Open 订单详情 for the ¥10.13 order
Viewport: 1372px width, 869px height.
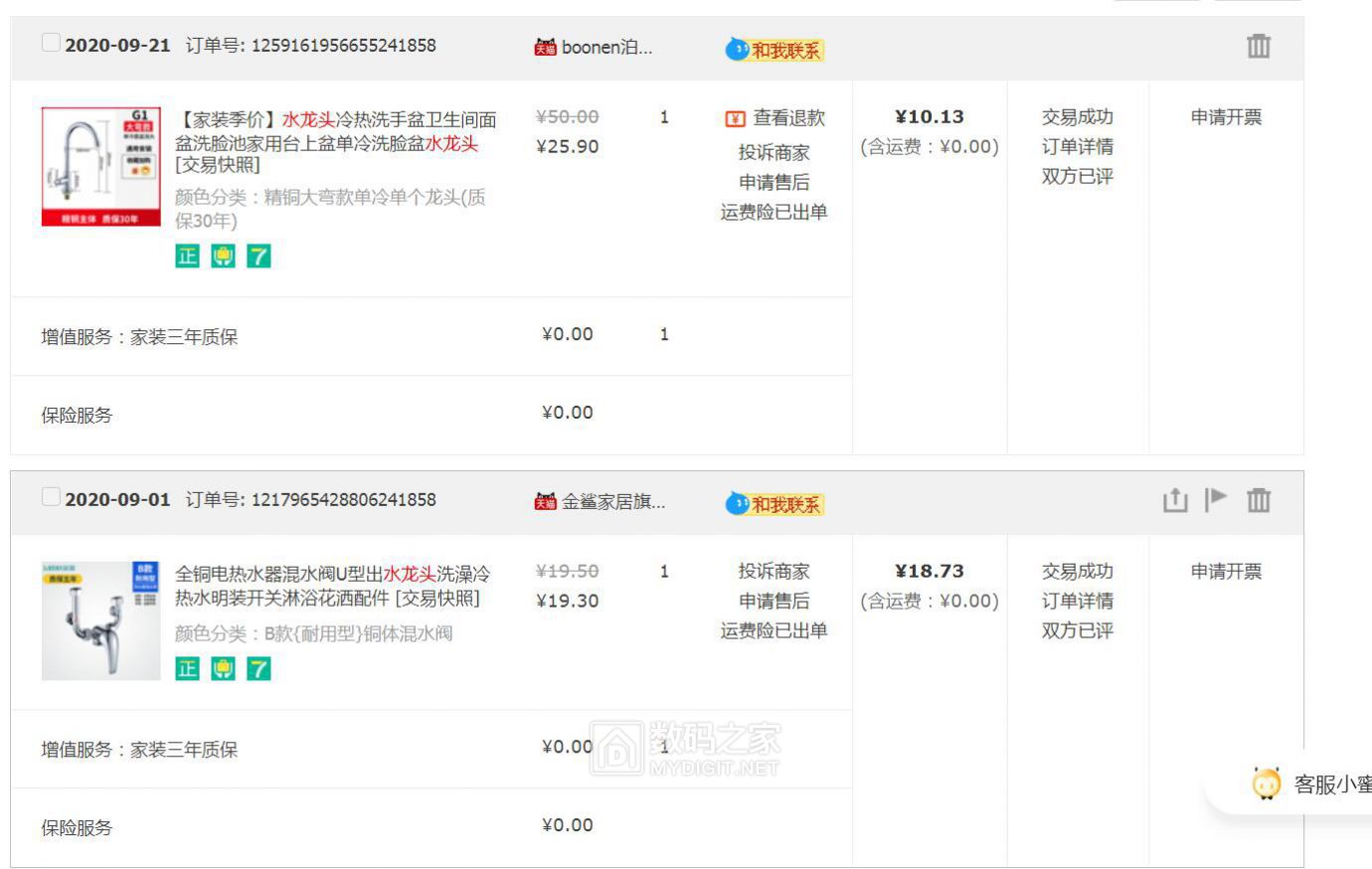1077,147
